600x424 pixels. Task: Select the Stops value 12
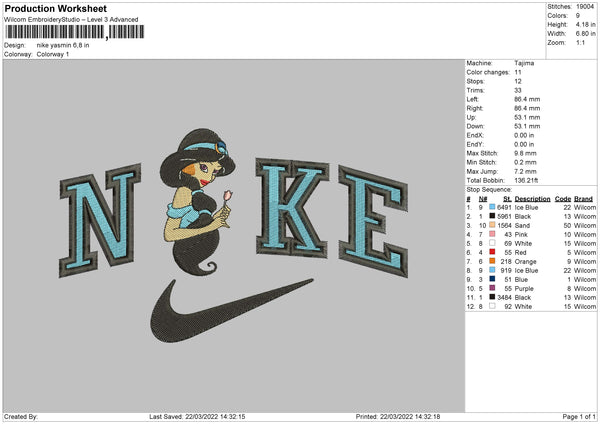tap(518, 81)
